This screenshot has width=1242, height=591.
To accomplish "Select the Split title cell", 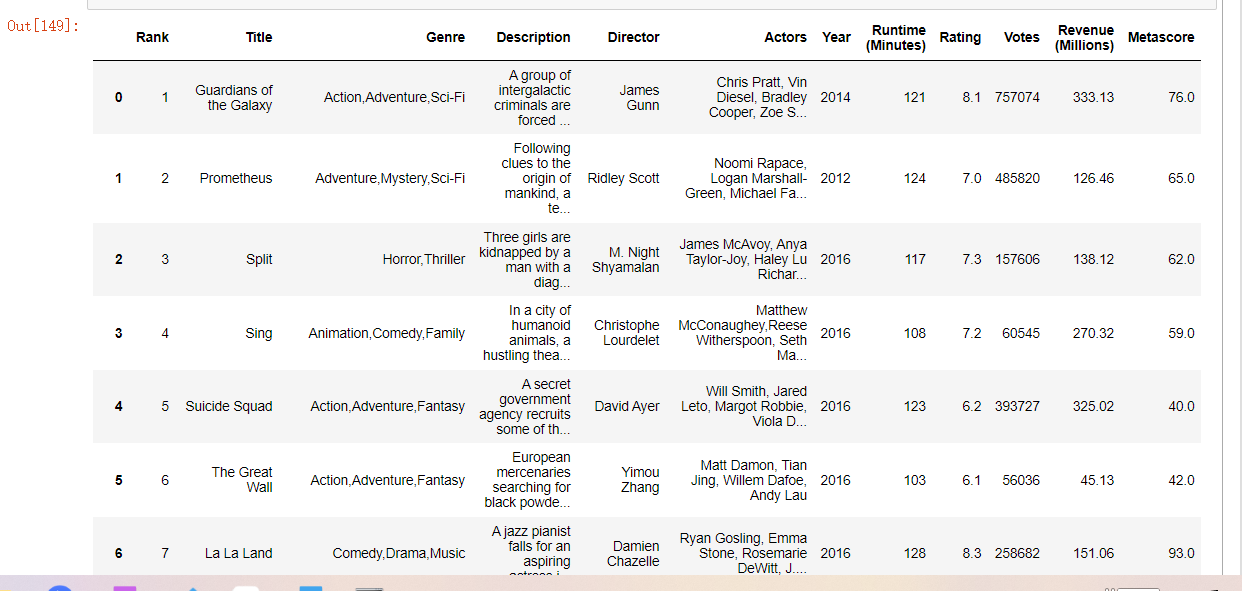I will 259,259.
